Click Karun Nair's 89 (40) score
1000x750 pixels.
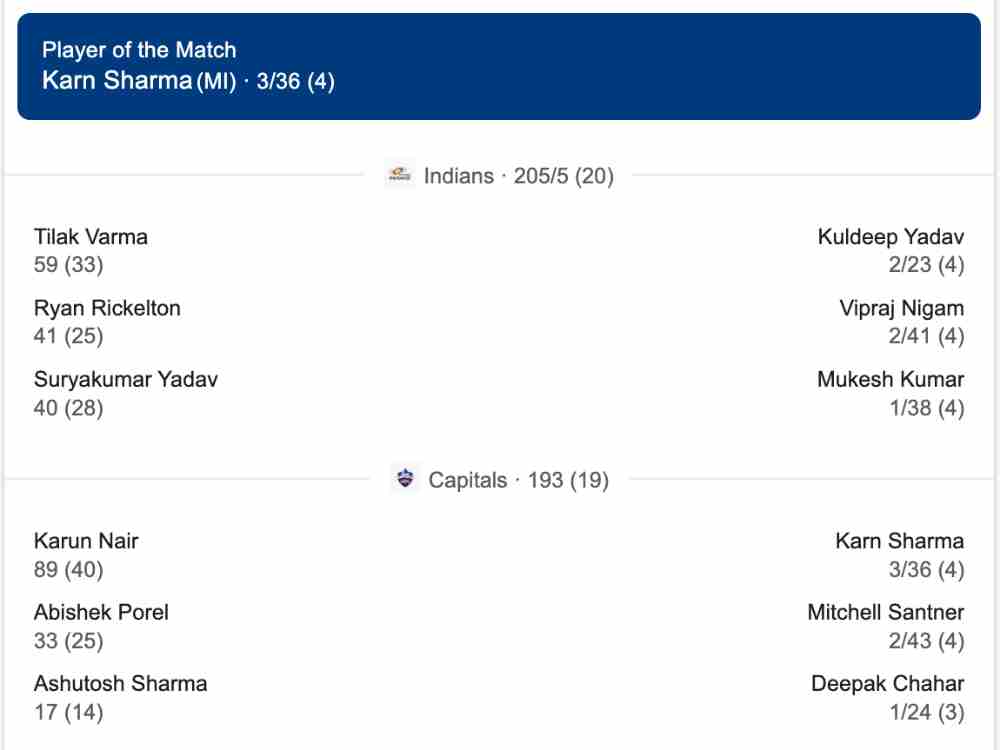pyautogui.click(x=68, y=569)
